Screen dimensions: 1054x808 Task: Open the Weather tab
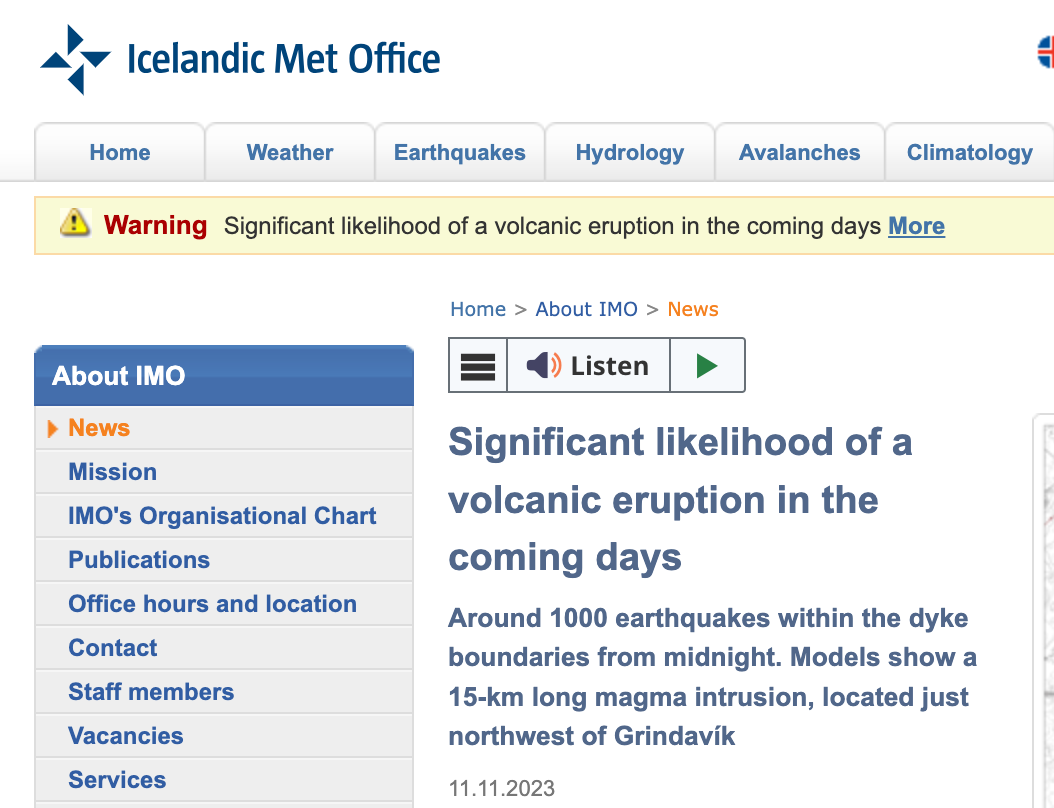[x=290, y=153]
